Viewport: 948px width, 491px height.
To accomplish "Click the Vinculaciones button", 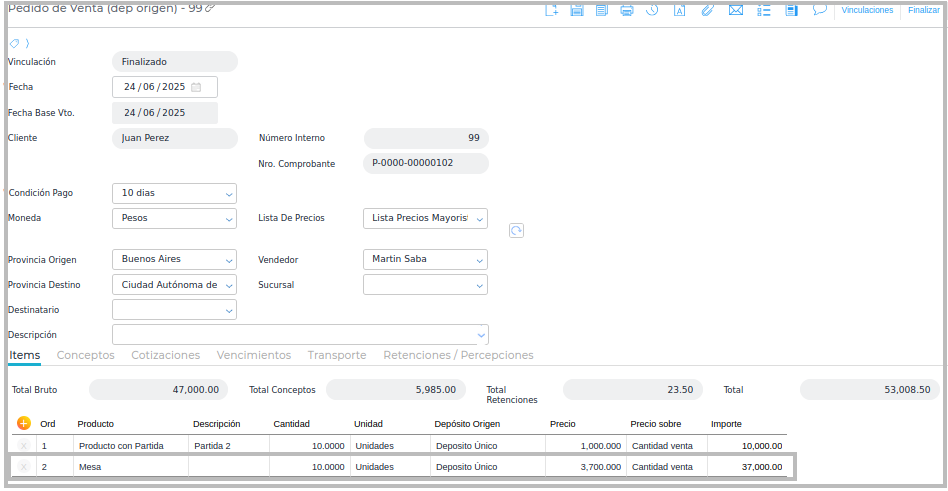I will click(x=867, y=10).
